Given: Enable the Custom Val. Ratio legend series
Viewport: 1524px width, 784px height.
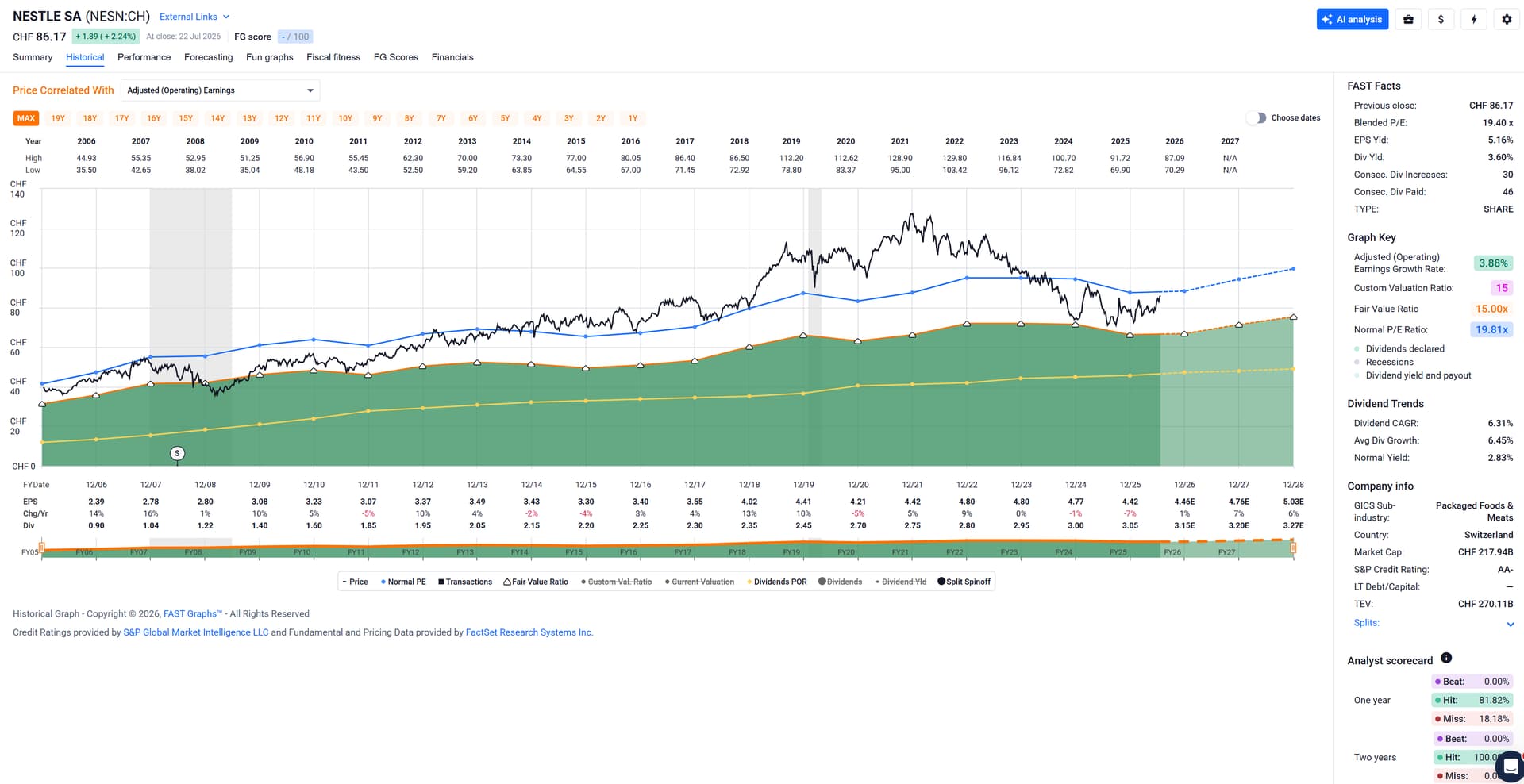Looking at the screenshot, I should click(616, 582).
